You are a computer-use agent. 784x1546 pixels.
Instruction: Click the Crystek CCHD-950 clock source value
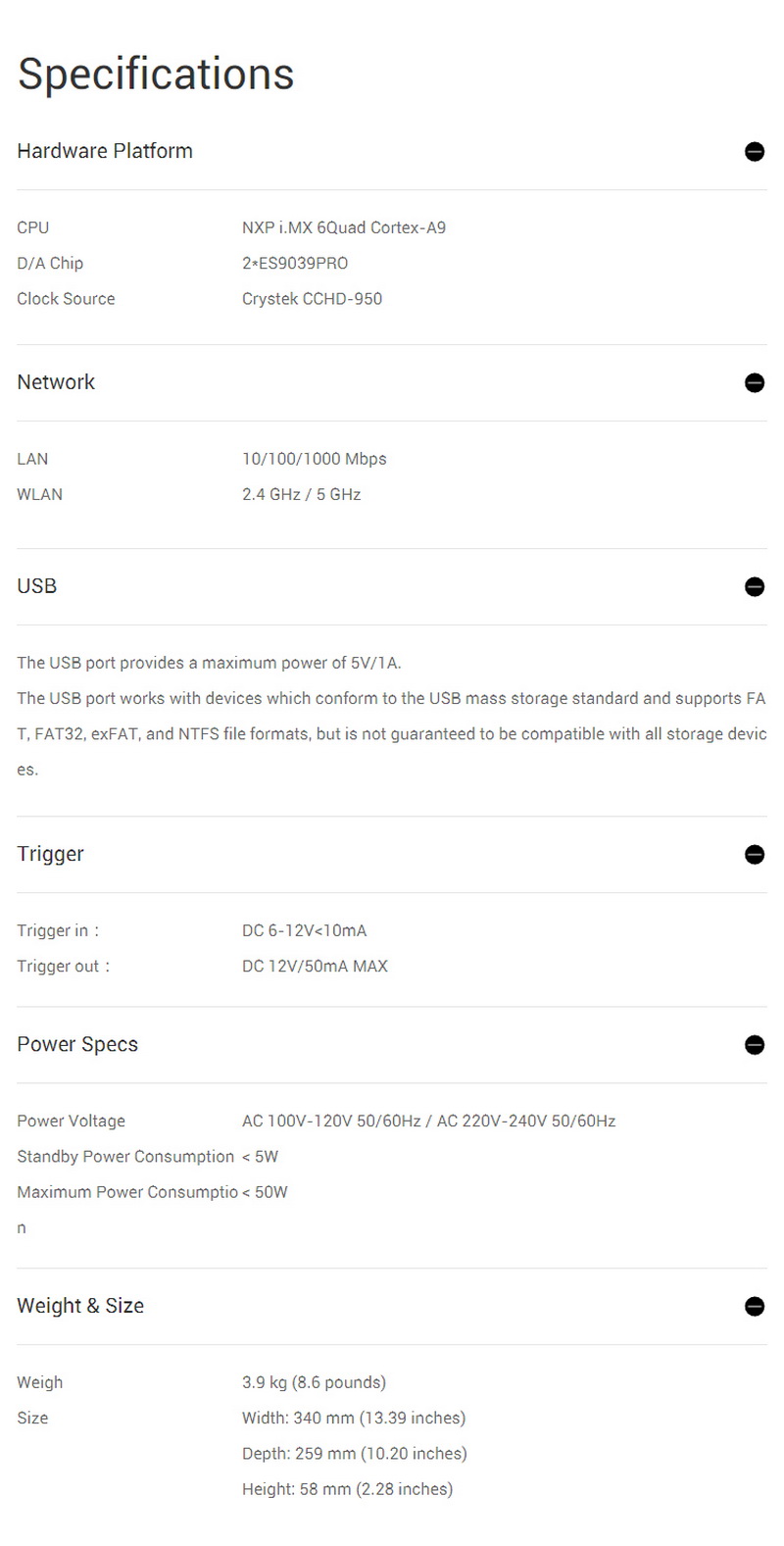click(x=312, y=298)
